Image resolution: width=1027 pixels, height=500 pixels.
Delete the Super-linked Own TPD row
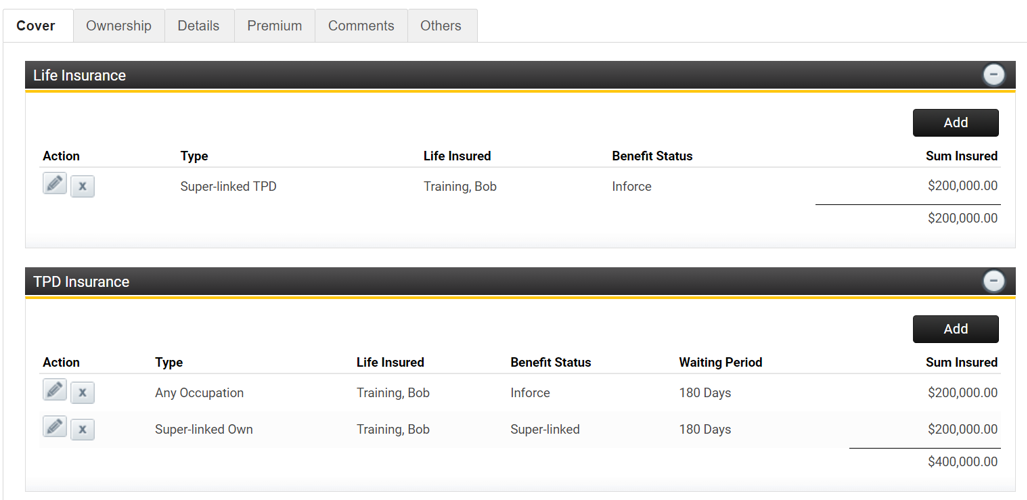click(83, 429)
